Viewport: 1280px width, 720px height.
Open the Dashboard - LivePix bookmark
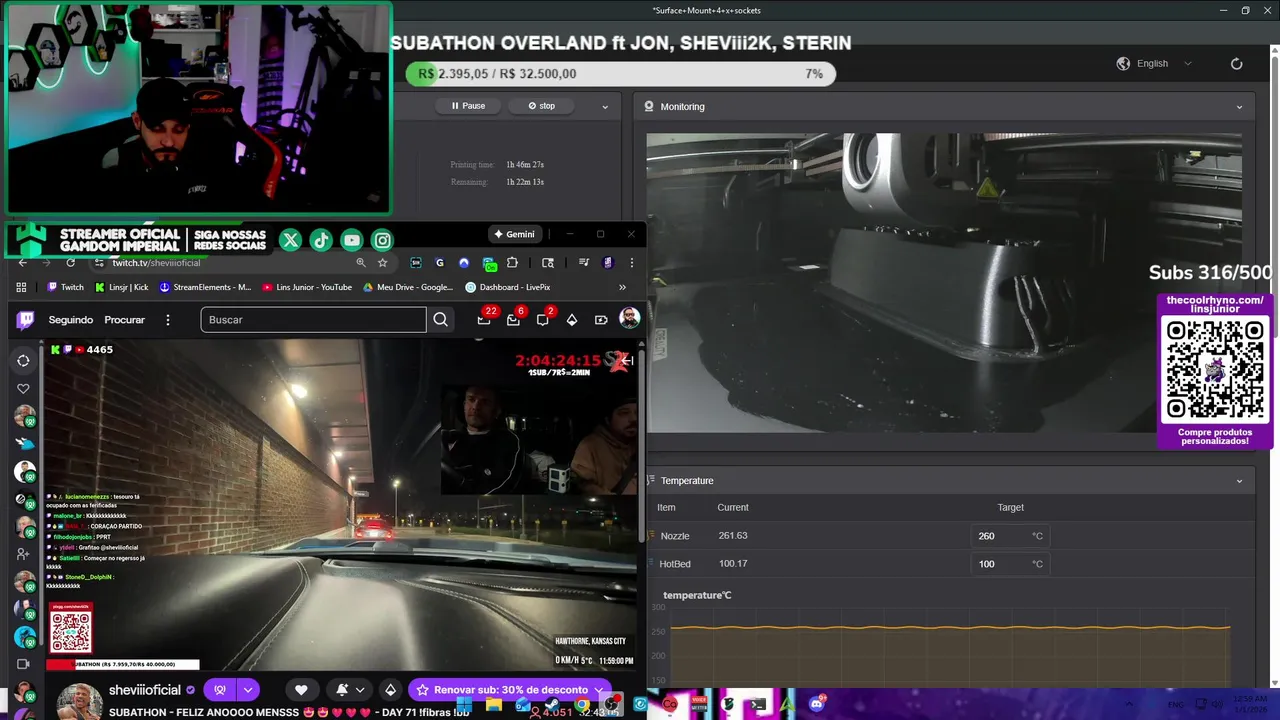coord(508,287)
